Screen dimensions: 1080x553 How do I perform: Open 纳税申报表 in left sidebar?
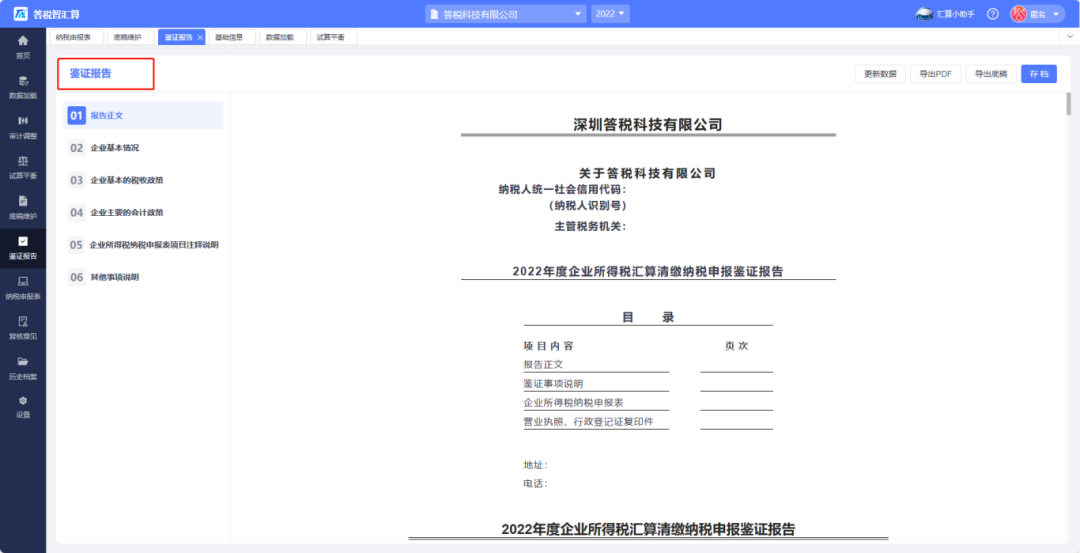[23, 288]
